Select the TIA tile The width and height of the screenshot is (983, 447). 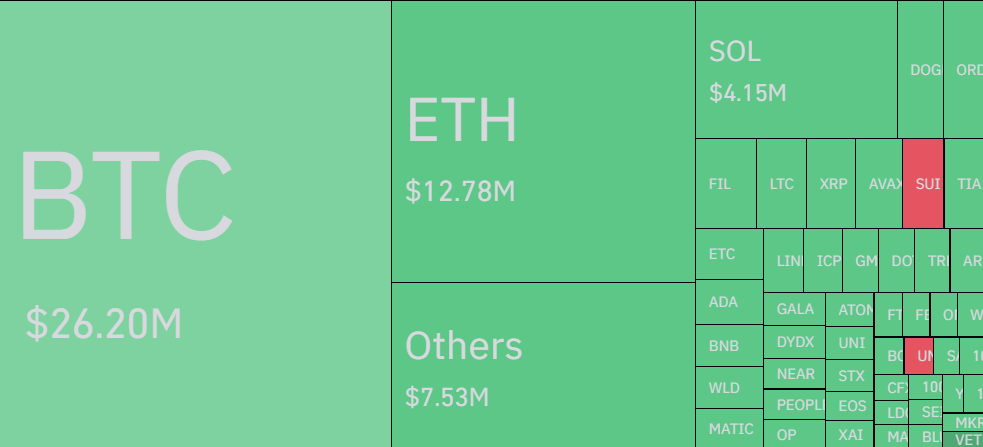(966, 184)
